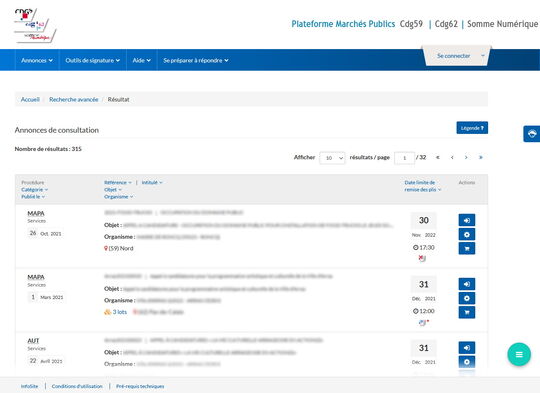Sort results by Catégorie
The height and width of the screenshot is (393, 540).
(x=34, y=190)
